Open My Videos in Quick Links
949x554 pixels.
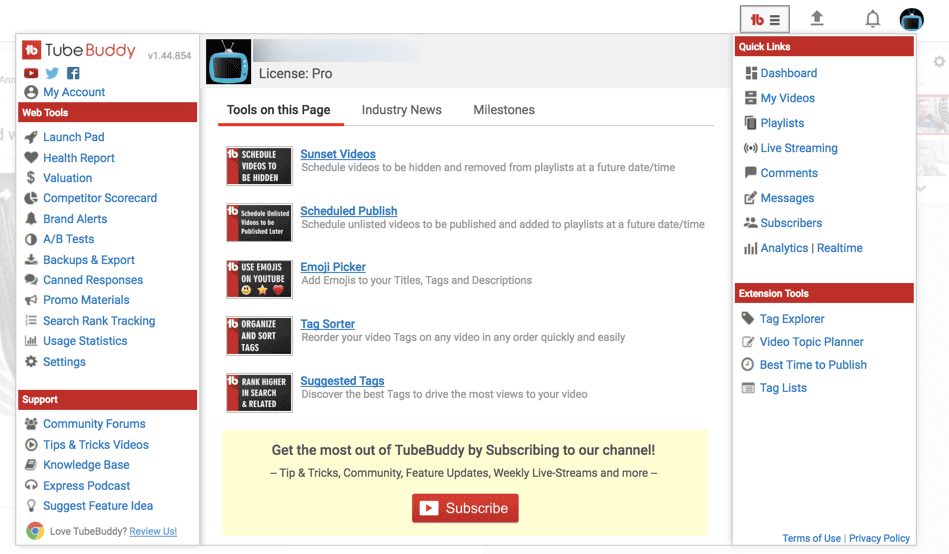787,98
